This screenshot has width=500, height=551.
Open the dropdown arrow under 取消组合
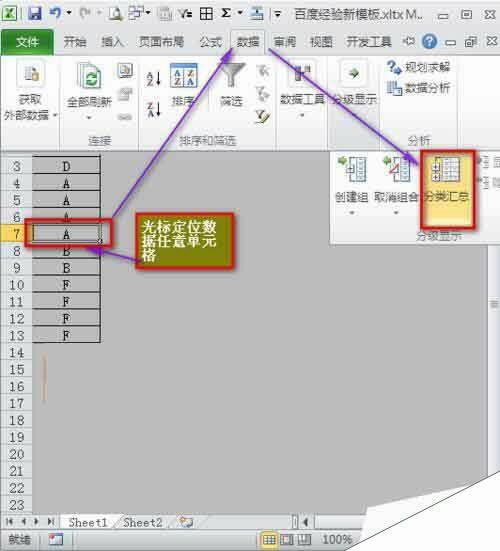tap(396, 213)
